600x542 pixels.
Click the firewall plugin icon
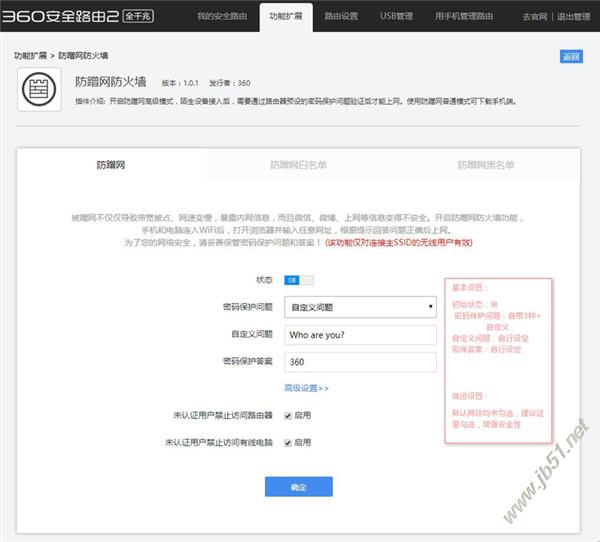(39, 90)
